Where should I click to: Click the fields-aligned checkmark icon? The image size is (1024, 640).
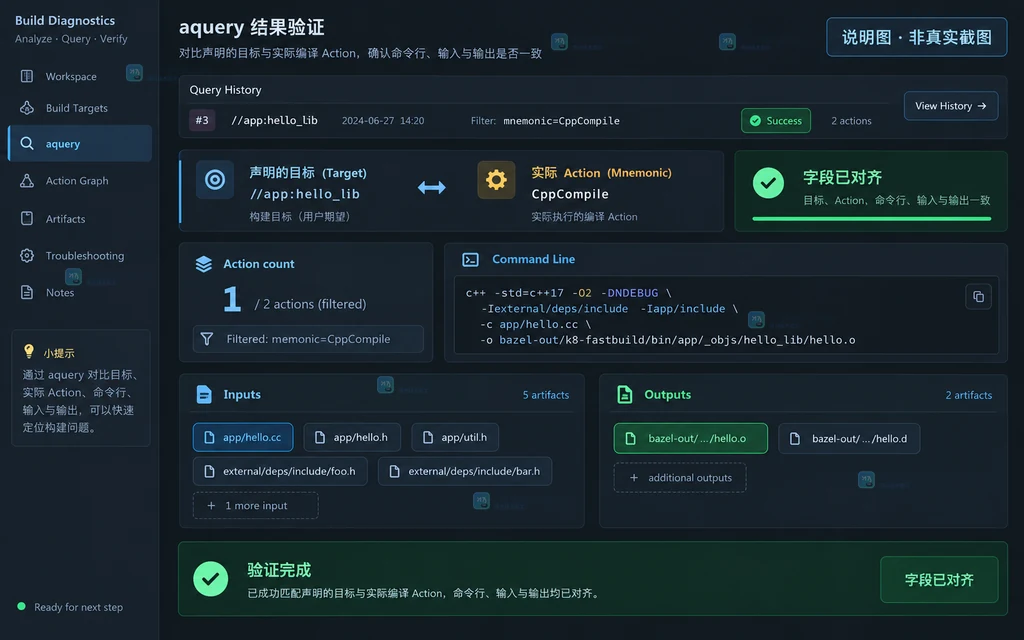coord(768,183)
